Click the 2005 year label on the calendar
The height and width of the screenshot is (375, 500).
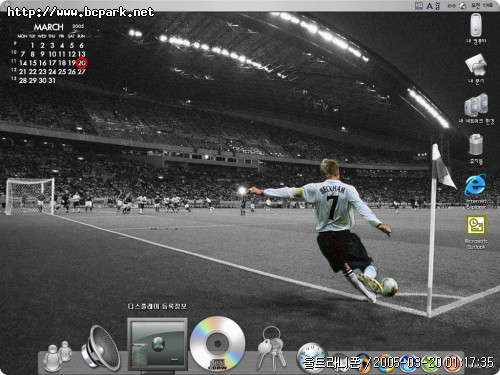coord(78,26)
